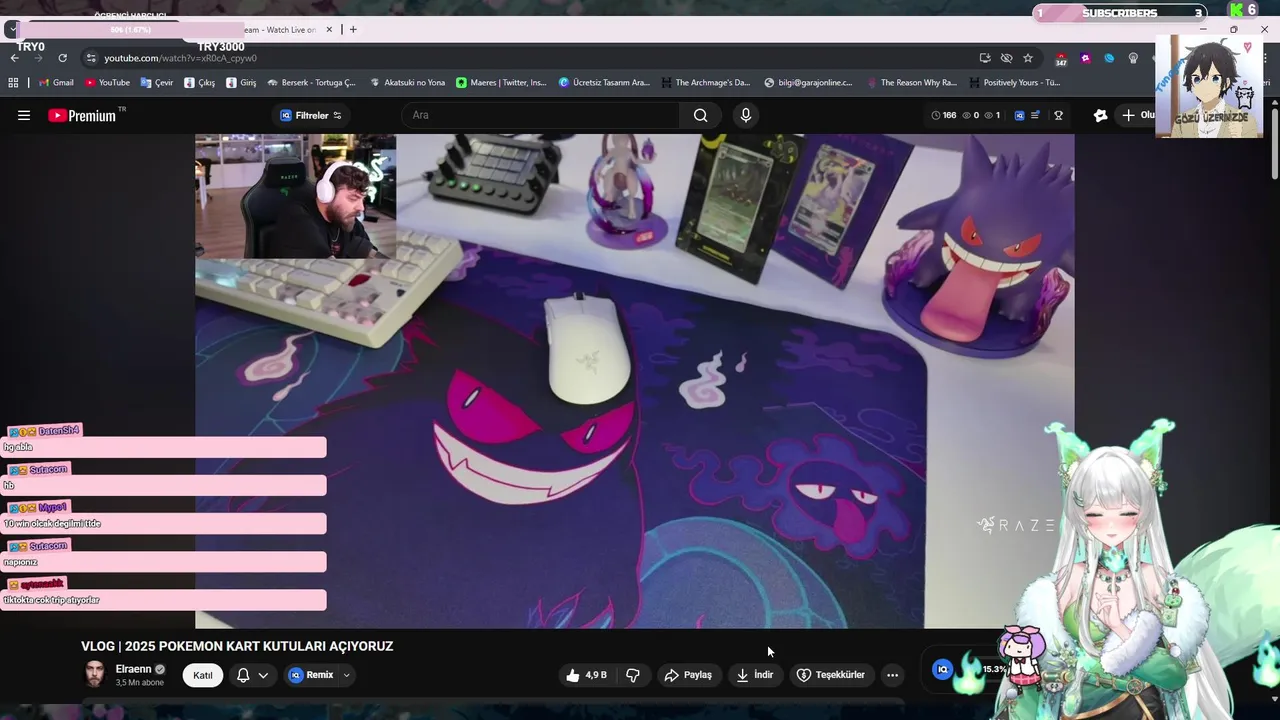Viewport: 1280px width, 720px height.
Task: Click the trophy icon in YouTube header
Action: tap(1058, 115)
